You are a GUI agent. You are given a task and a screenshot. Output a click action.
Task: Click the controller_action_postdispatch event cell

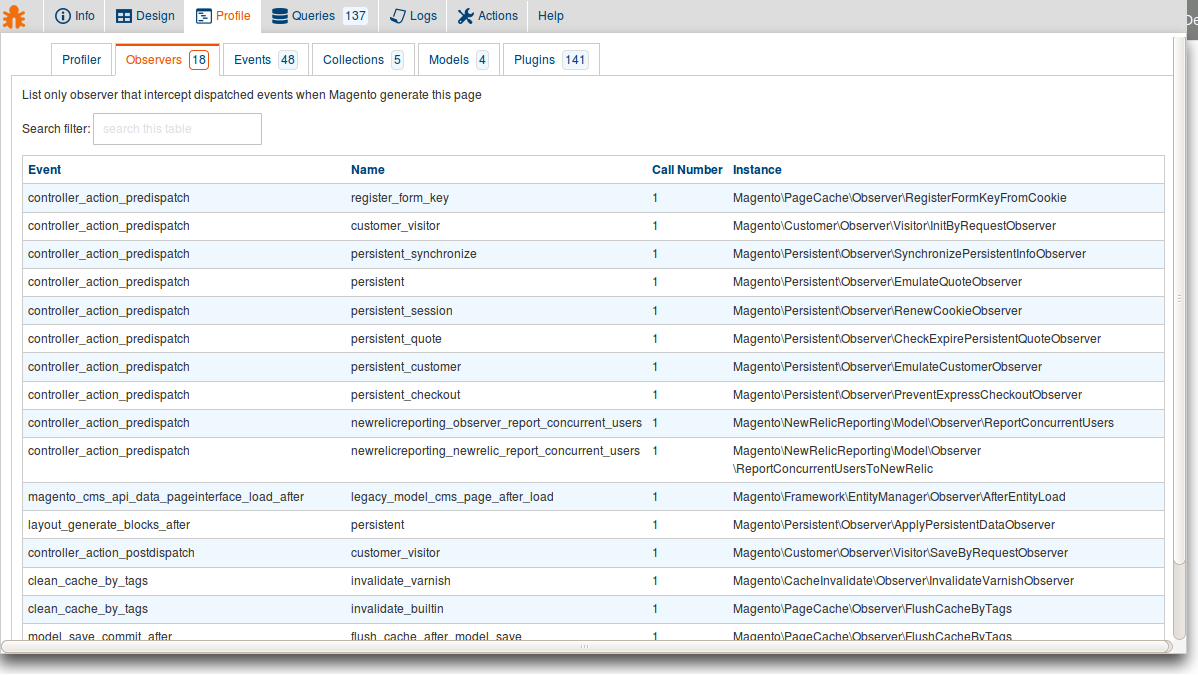coord(111,553)
